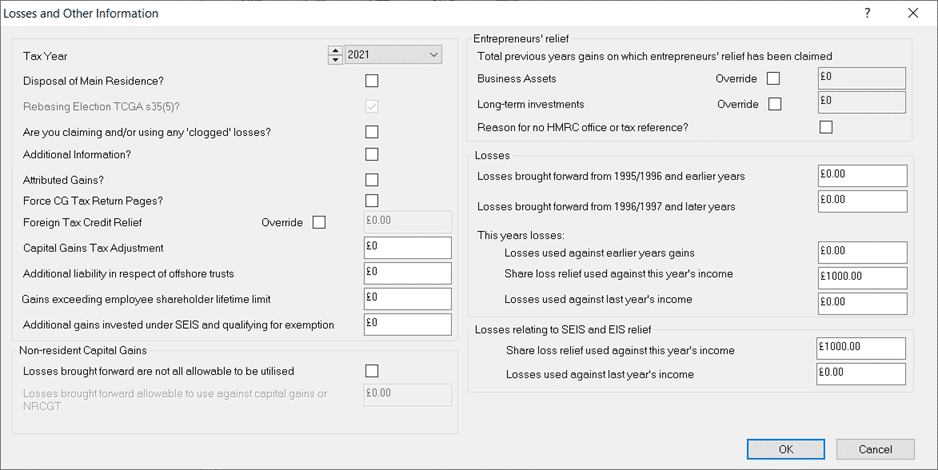938x470 pixels.
Task: Click Capital Gains Tax Adjustment field
Action: click(407, 248)
